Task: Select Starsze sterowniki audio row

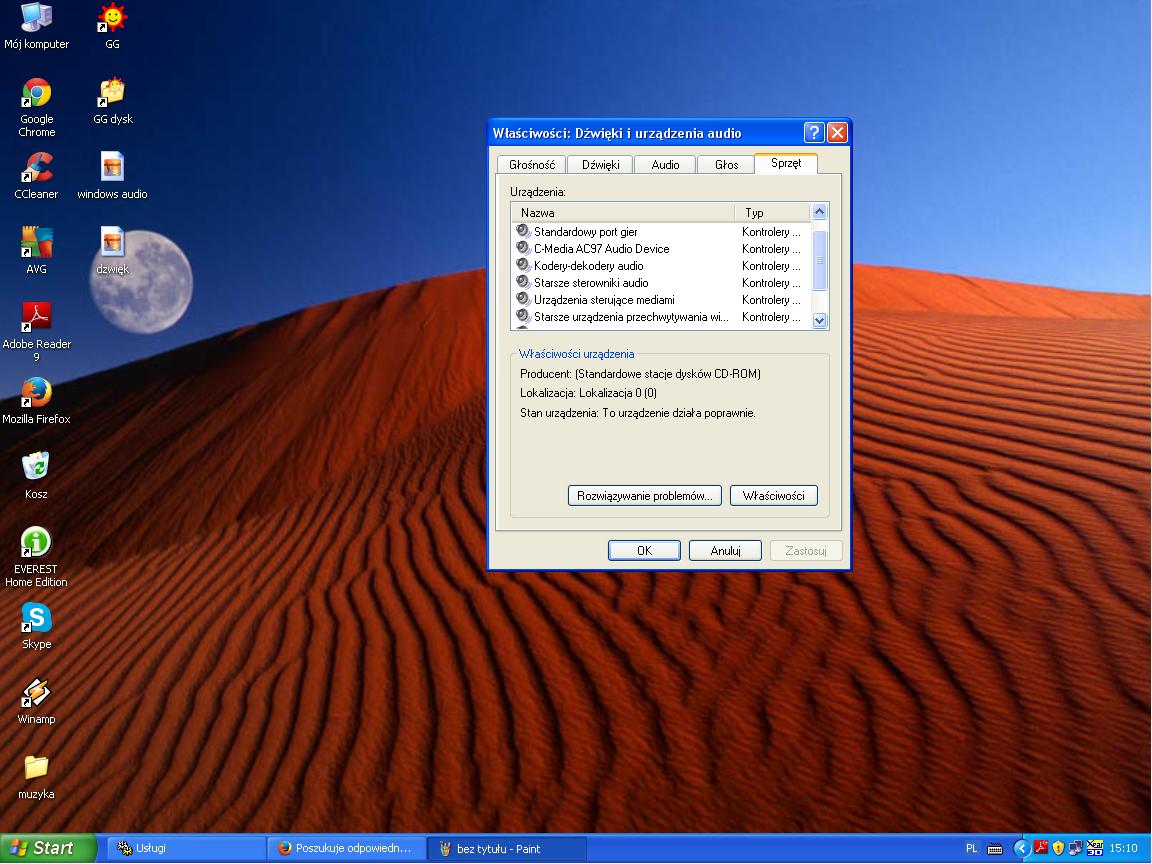Action: [x=660, y=282]
